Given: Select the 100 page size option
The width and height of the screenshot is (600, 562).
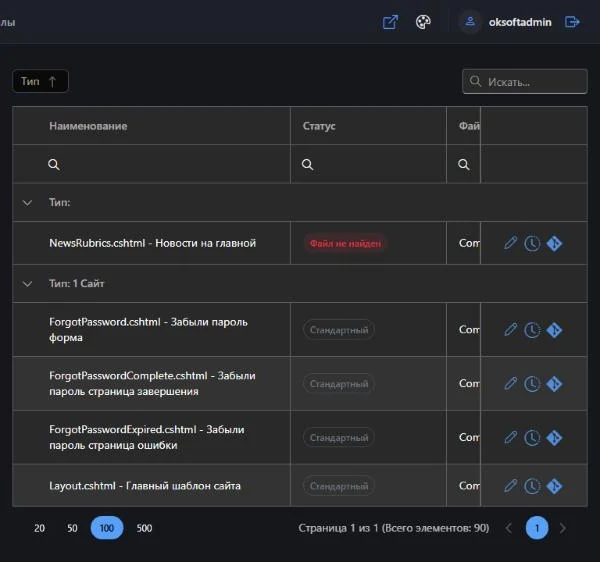Looking at the screenshot, I should click(107, 528).
